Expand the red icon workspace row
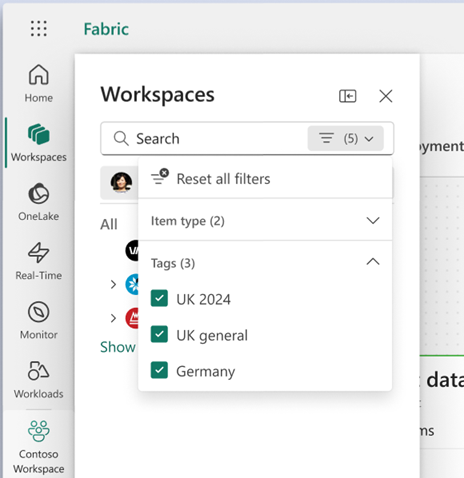The image size is (464, 478). (x=113, y=318)
